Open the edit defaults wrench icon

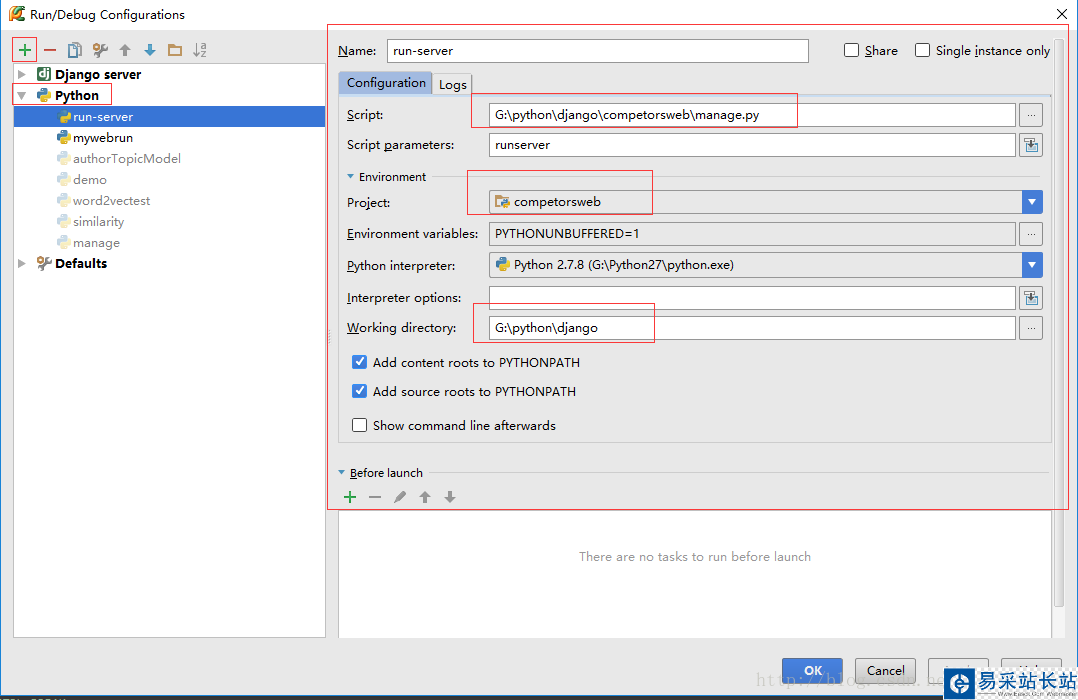(x=100, y=50)
